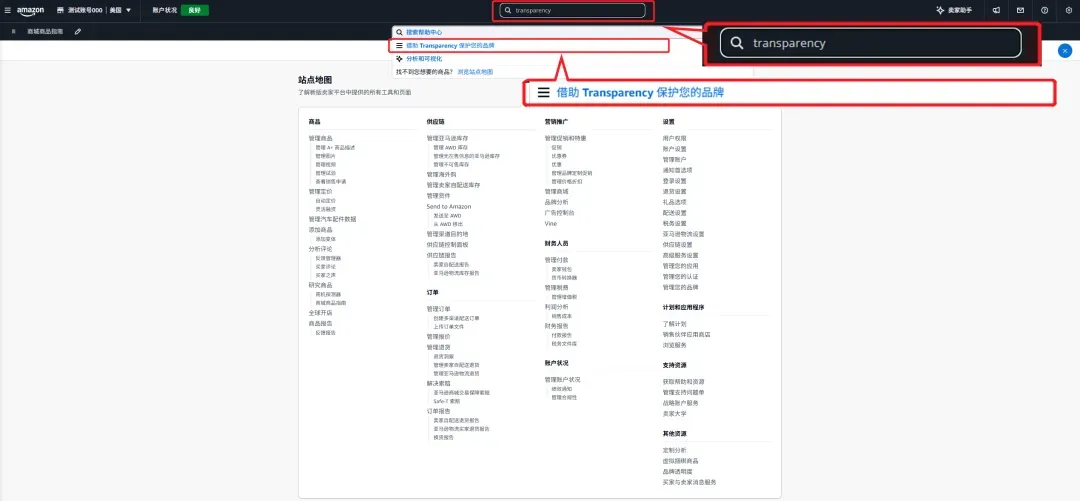Open the 供应链控制面板 link
1080x501 pixels.
[x=448, y=245]
